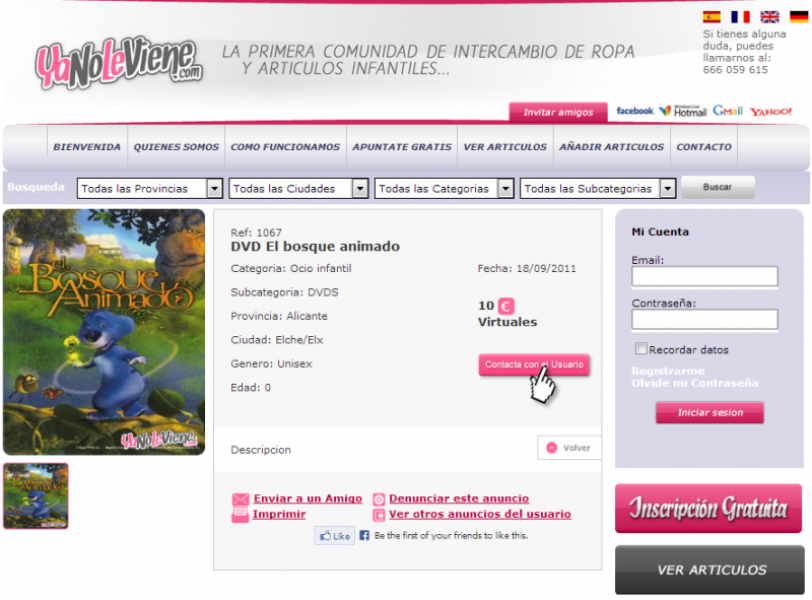The width and height of the screenshot is (812, 600).
Task: Enable the Recordar datos checkbox
Action: pos(641,348)
